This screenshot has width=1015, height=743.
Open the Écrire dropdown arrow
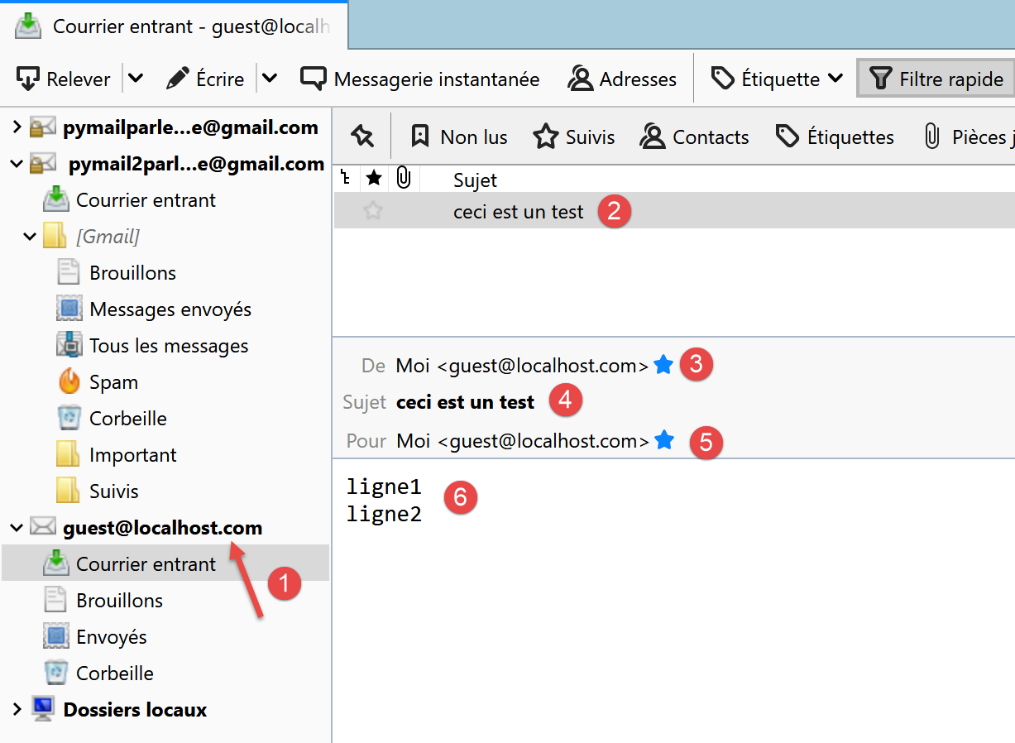pos(269,79)
